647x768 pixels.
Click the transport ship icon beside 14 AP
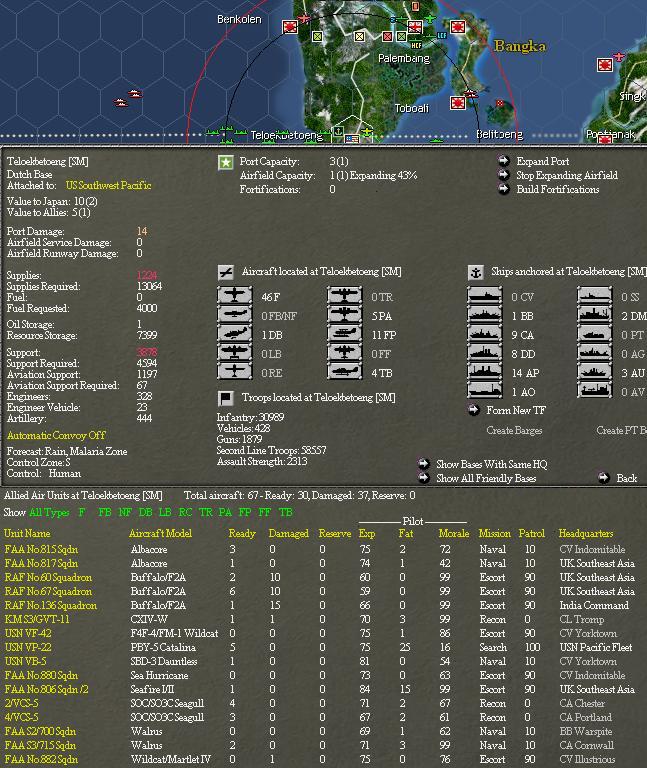click(x=484, y=371)
